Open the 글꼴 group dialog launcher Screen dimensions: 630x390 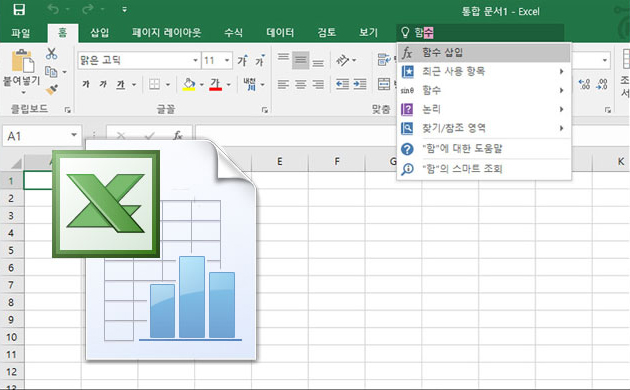click(264, 110)
